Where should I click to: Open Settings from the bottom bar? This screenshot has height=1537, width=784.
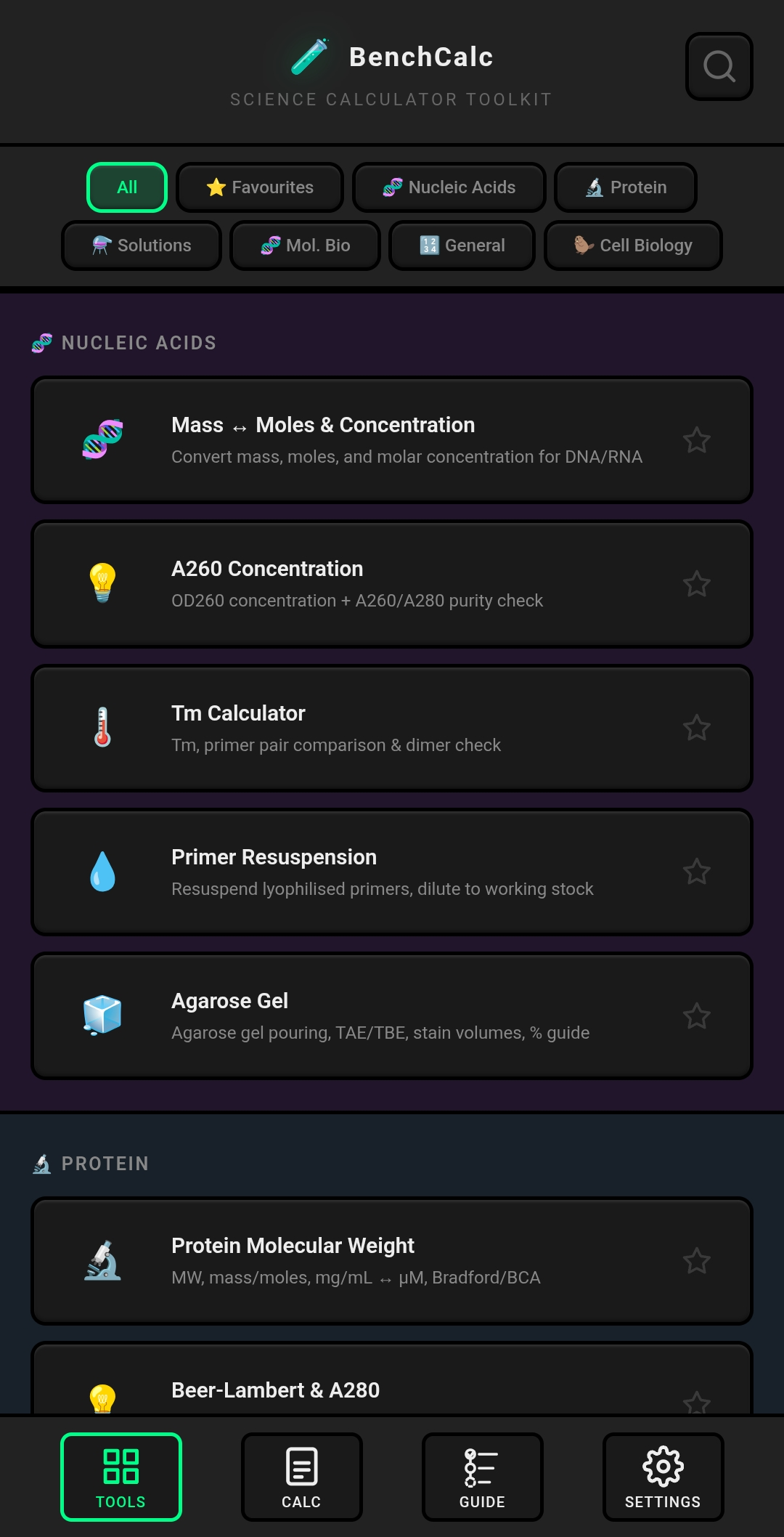pyautogui.click(x=663, y=1477)
